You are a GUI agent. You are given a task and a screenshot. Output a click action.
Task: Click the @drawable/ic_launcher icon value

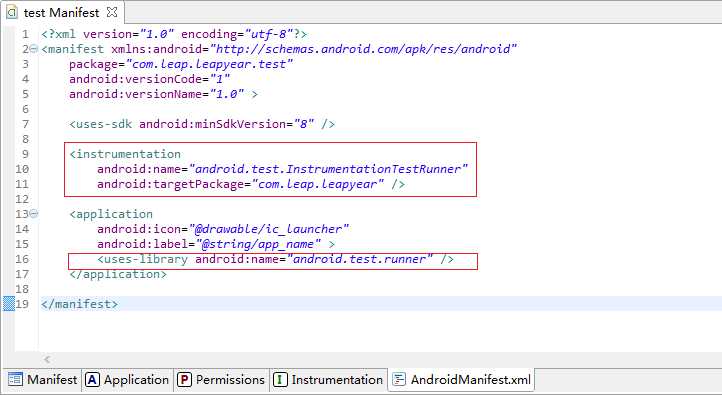click(269, 229)
